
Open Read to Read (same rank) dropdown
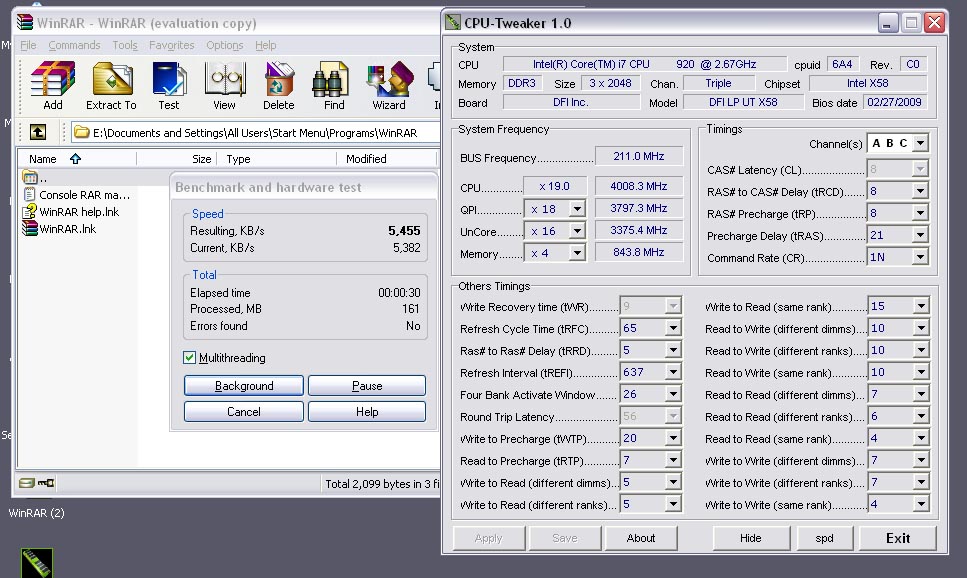point(921,439)
